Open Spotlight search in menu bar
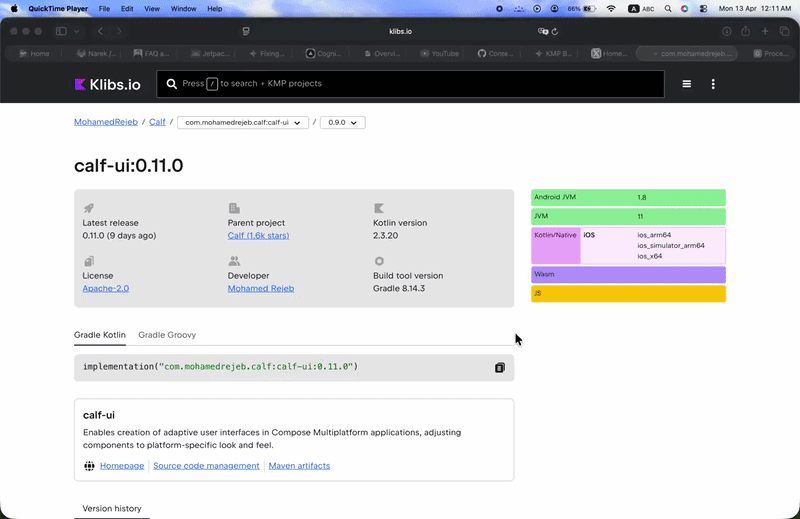 (668, 9)
